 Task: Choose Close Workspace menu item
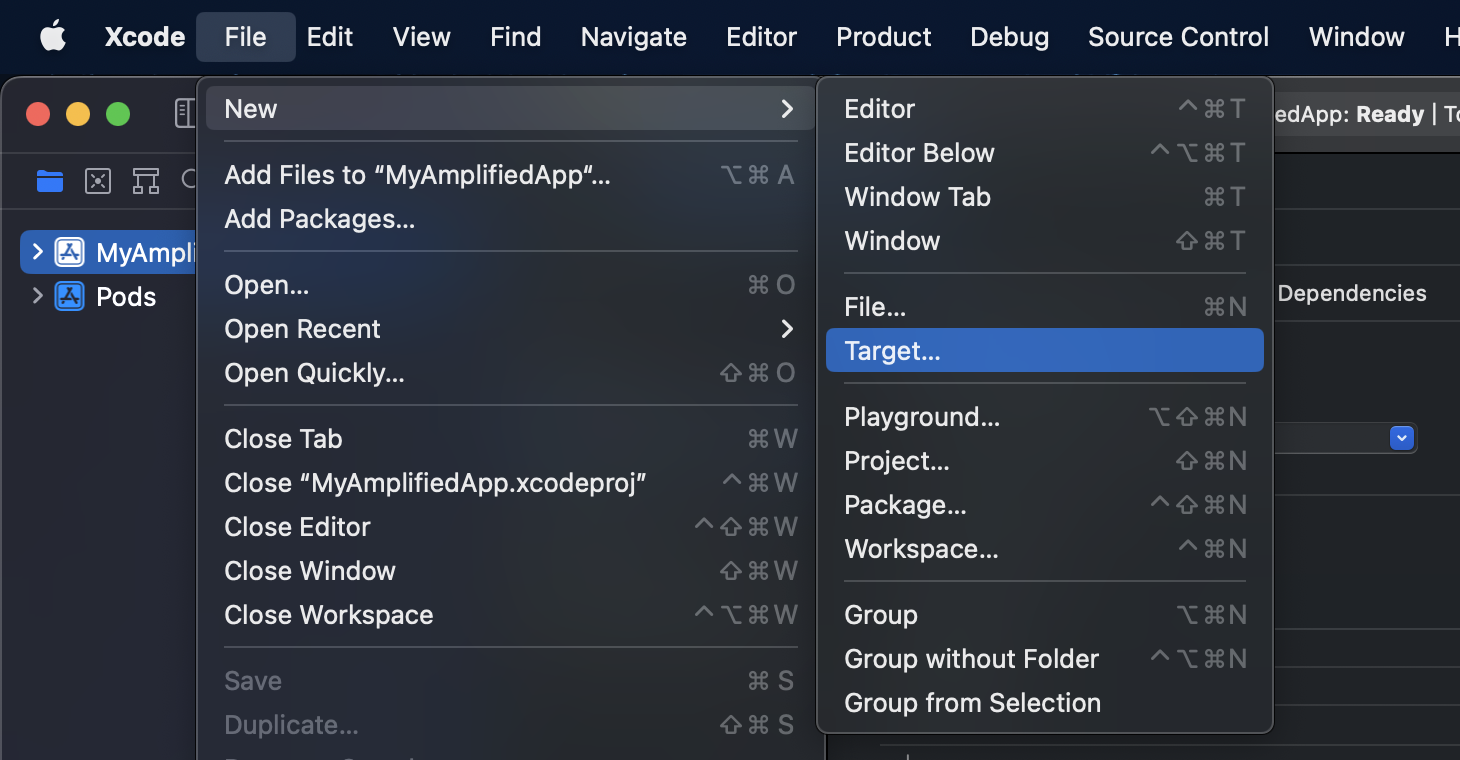point(509,615)
